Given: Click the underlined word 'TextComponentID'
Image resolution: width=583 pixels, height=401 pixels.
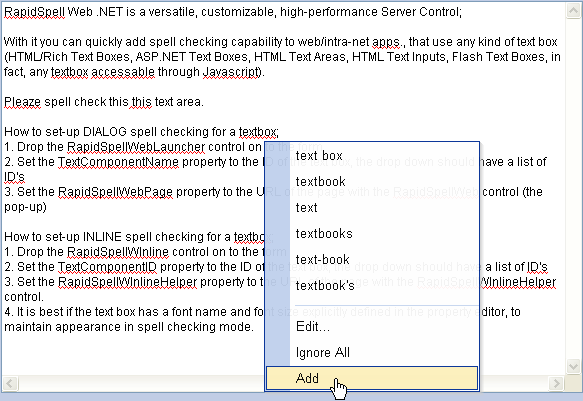Looking at the screenshot, I should (107, 267).
